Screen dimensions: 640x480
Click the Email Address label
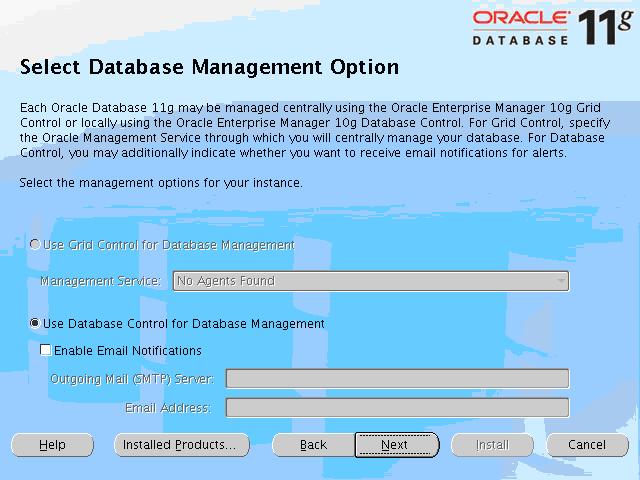point(168,408)
